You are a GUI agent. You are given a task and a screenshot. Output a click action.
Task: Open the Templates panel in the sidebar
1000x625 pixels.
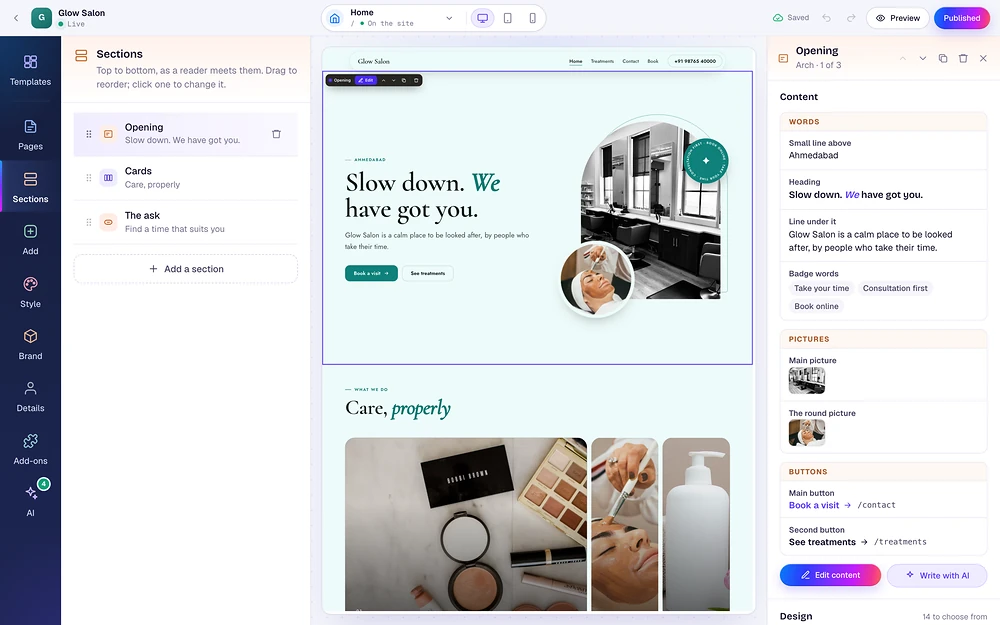(30, 70)
